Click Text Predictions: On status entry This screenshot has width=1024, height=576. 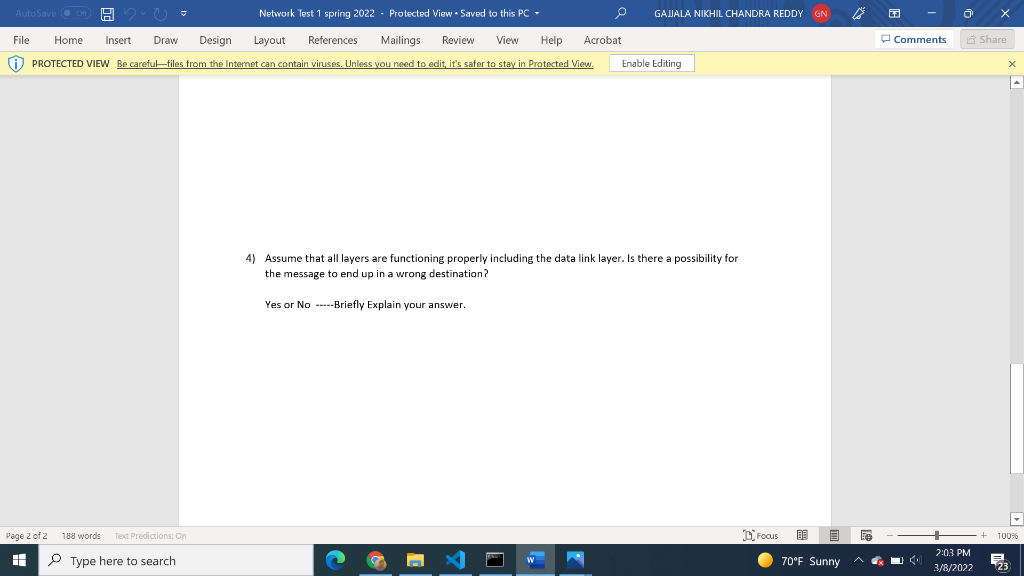(x=150, y=536)
